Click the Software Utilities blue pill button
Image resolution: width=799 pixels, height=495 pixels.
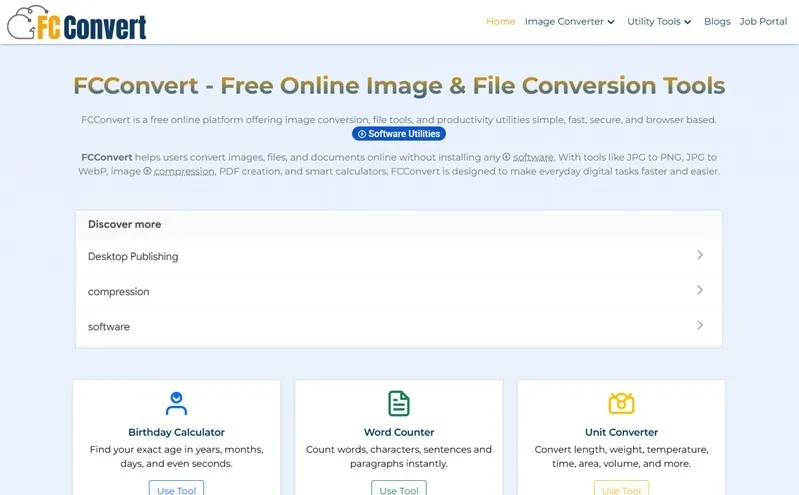[x=398, y=134]
